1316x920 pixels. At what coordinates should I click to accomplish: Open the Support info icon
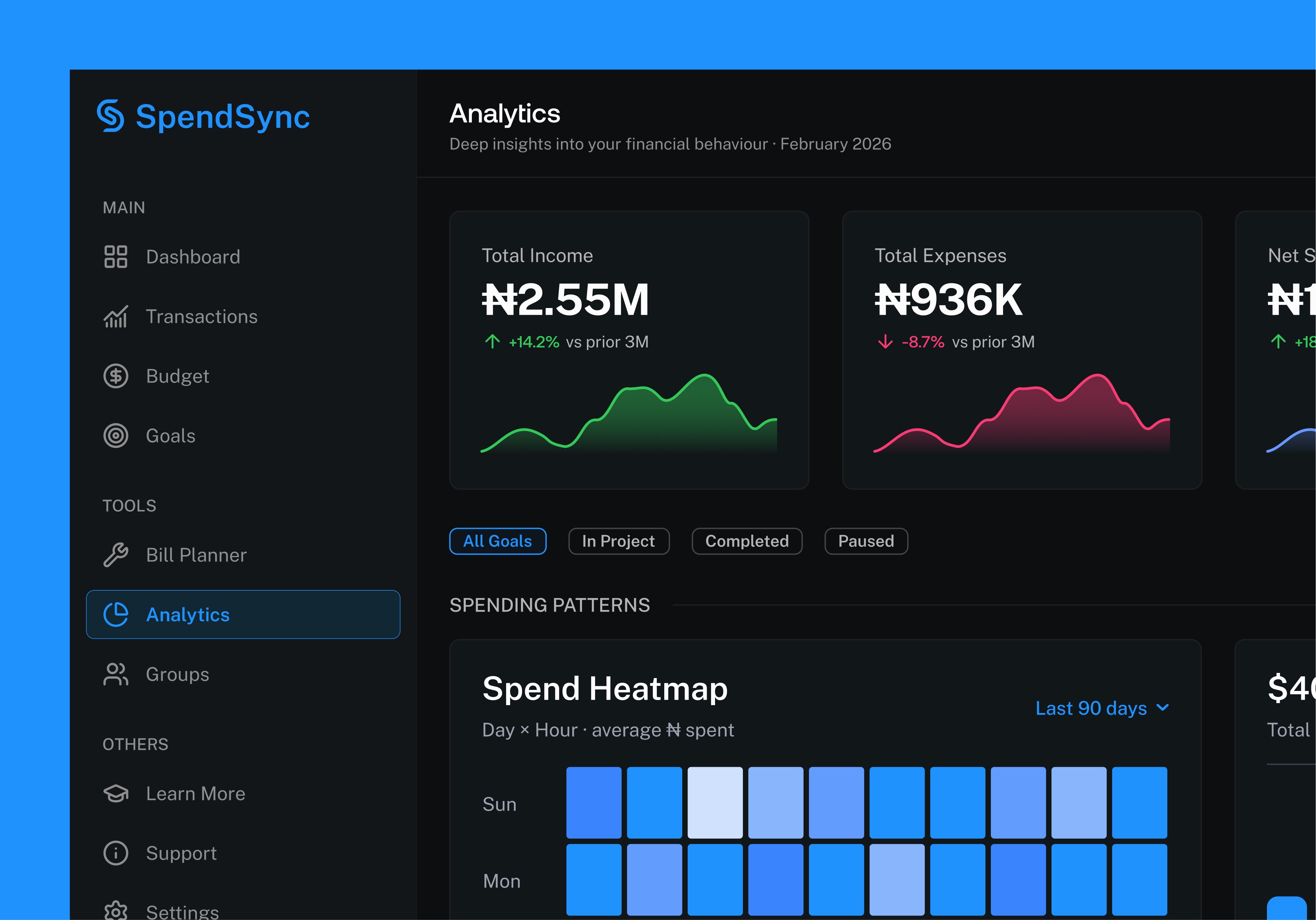click(116, 853)
